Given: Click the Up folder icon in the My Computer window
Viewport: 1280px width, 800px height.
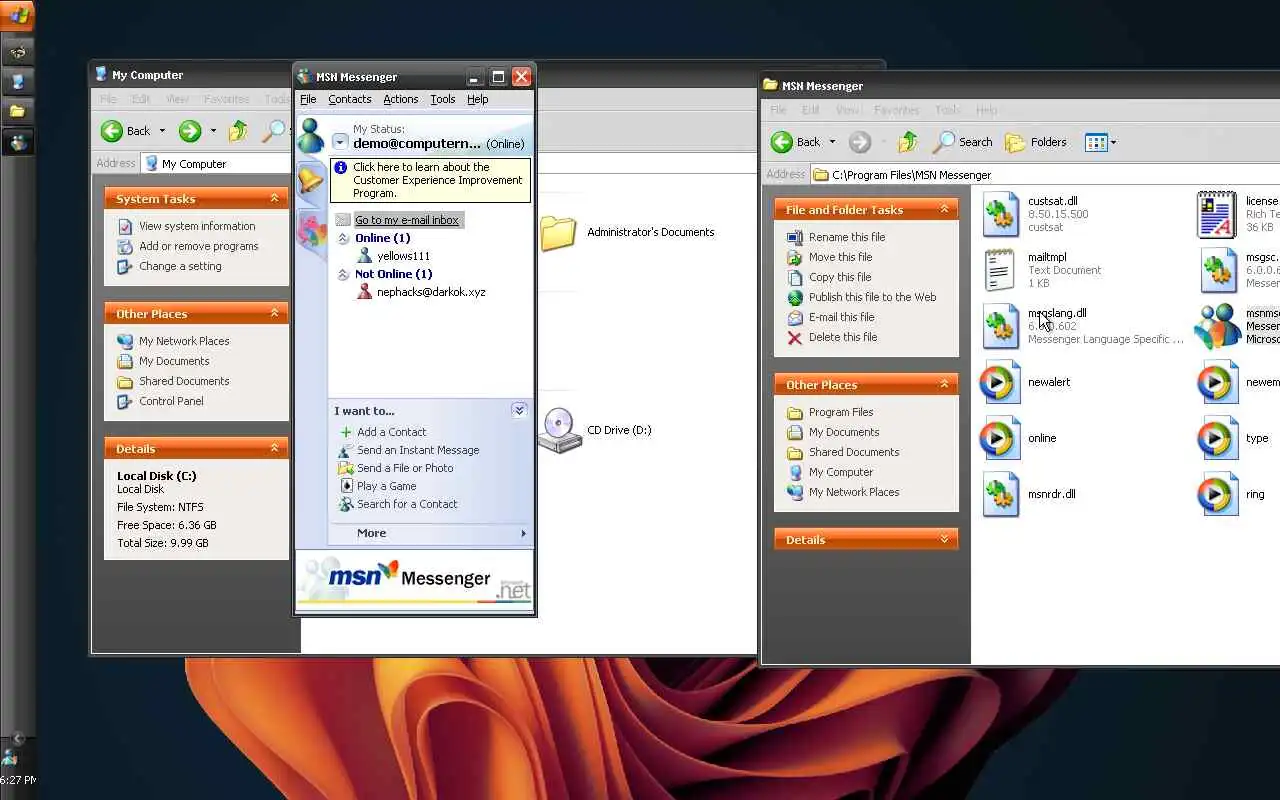Looking at the screenshot, I should [238, 131].
